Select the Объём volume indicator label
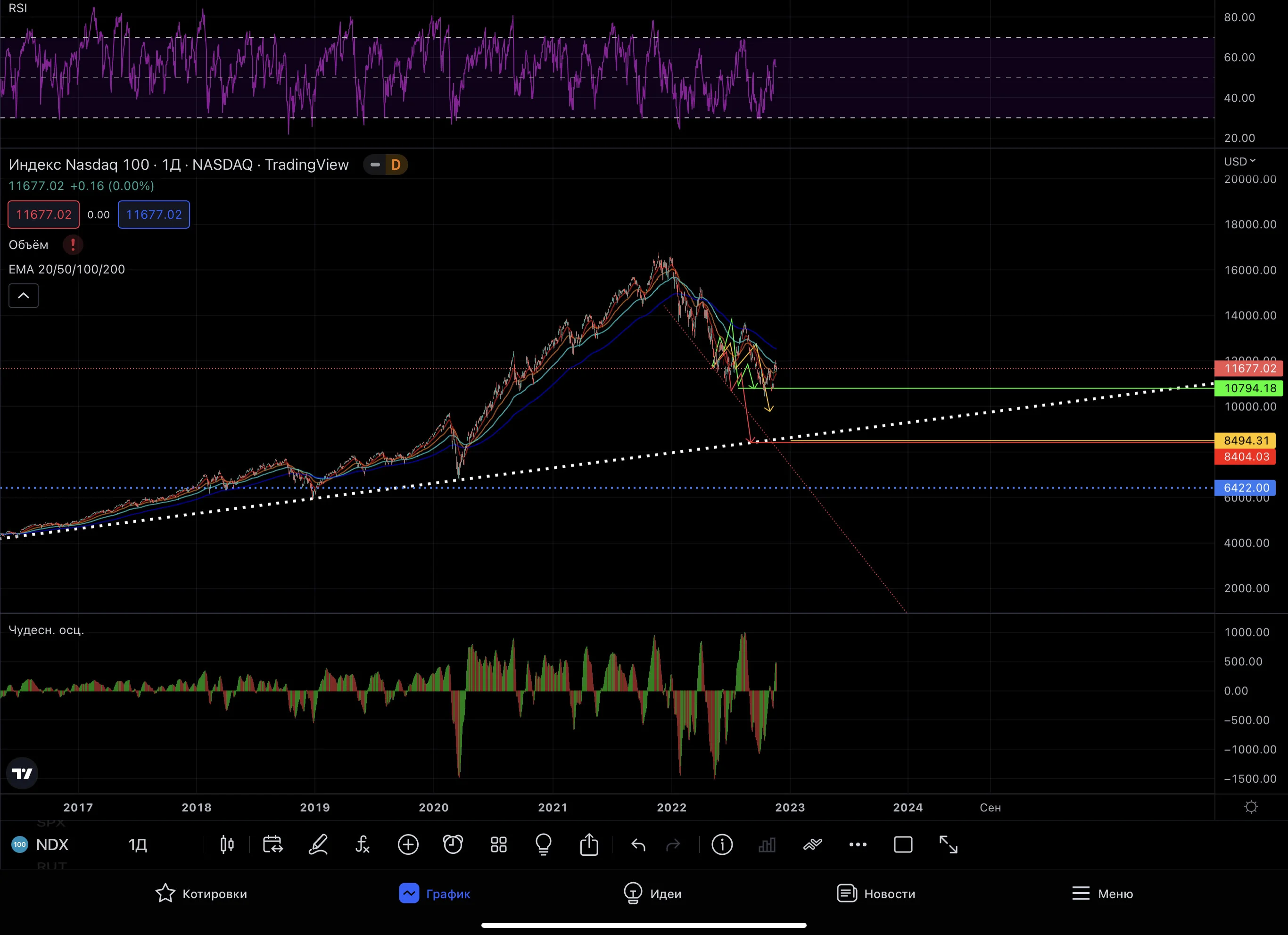This screenshot has width=1288, height=935. [28, 245]
